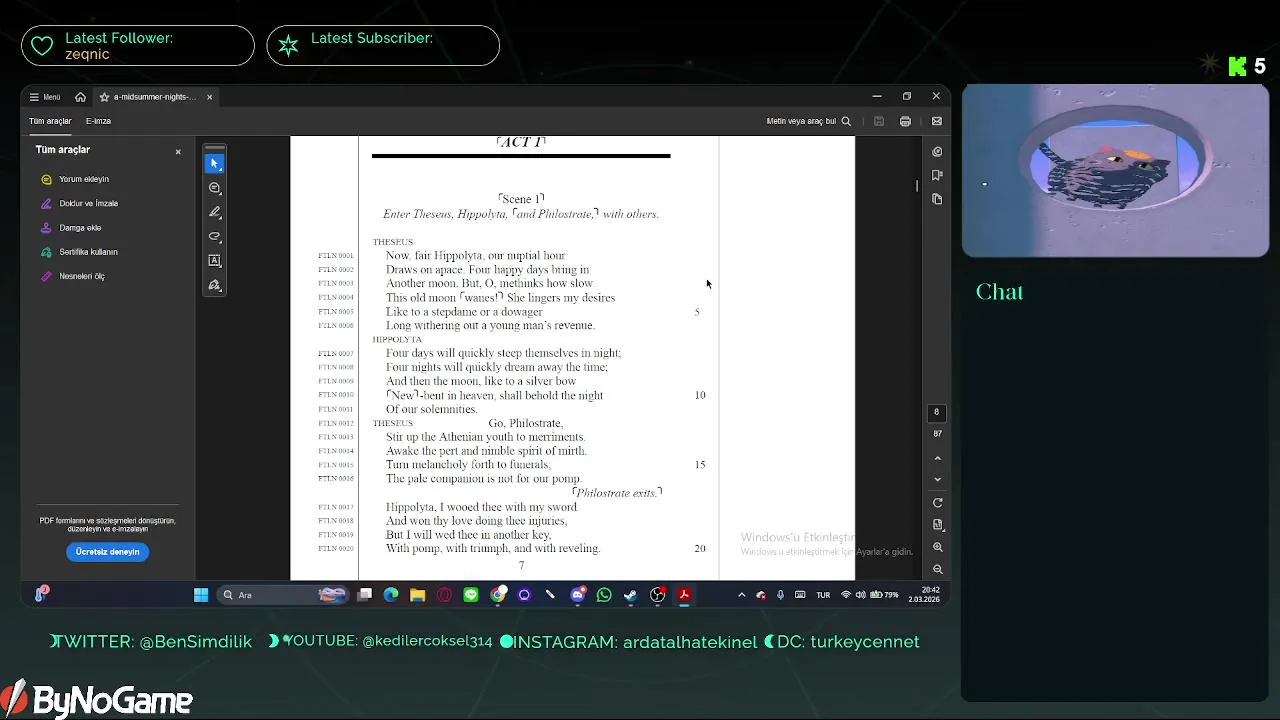Image resolution: width=1280 pixels, height=720 pixels.
Task: Open Sertifika kullanın tool
Action: tap(79, 252)
